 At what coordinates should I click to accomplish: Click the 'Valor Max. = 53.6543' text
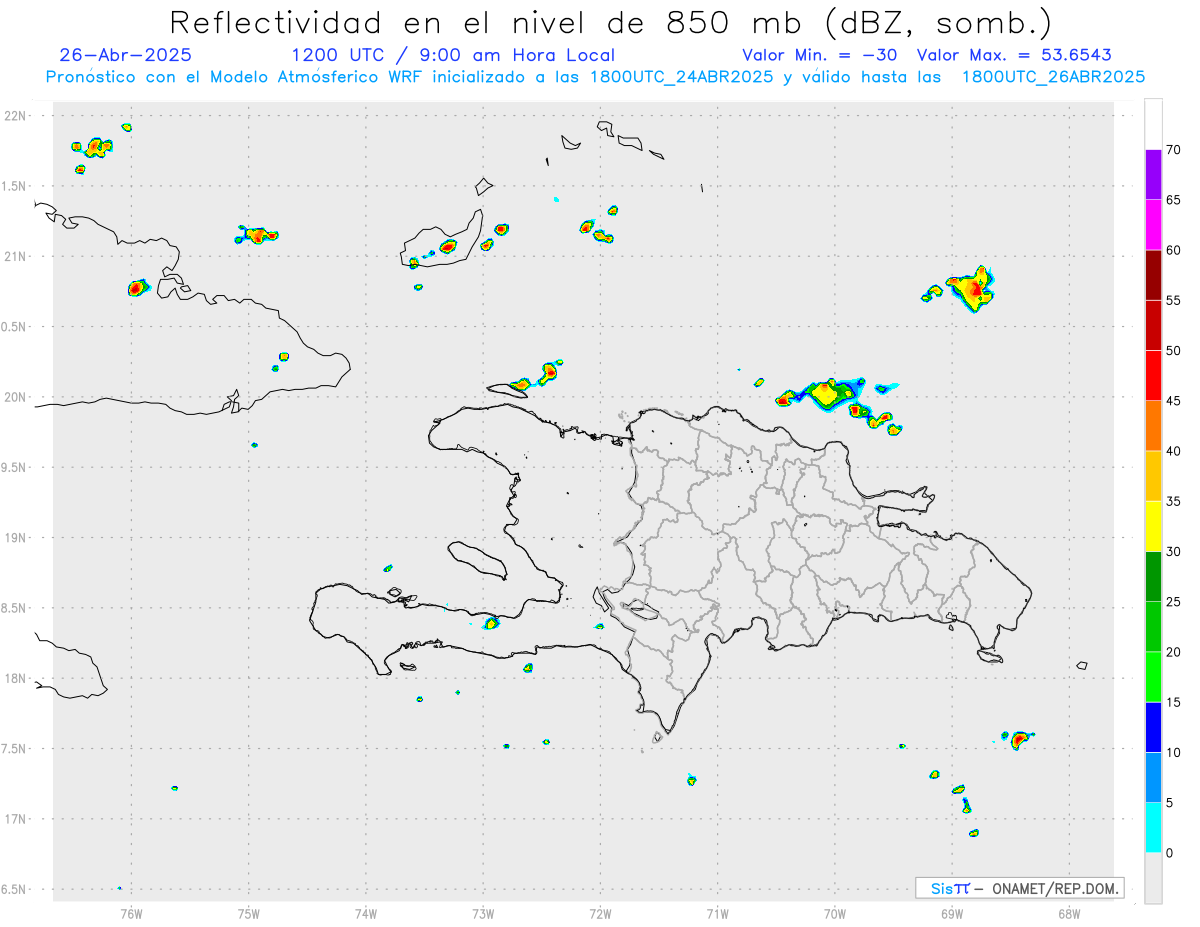coord(1014,55)
